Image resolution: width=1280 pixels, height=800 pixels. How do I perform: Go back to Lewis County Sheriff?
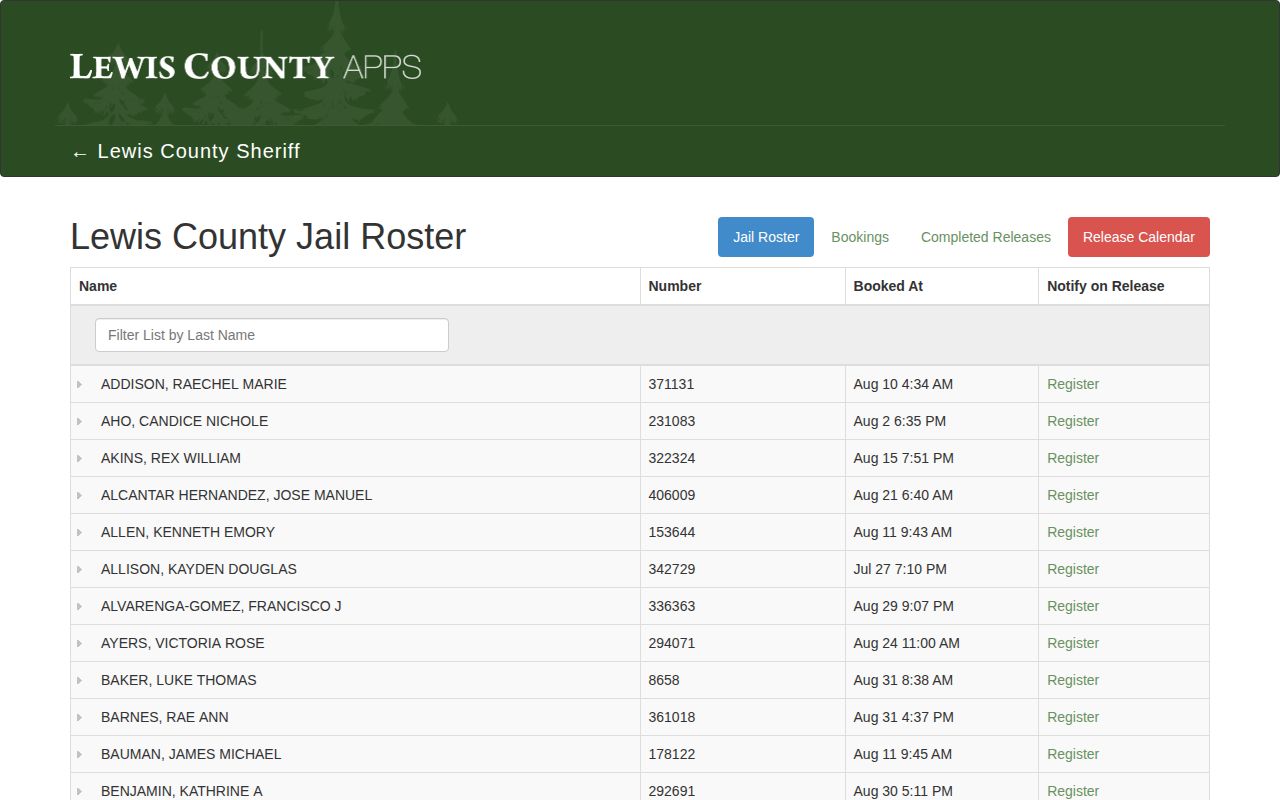[x=186, y=151]
